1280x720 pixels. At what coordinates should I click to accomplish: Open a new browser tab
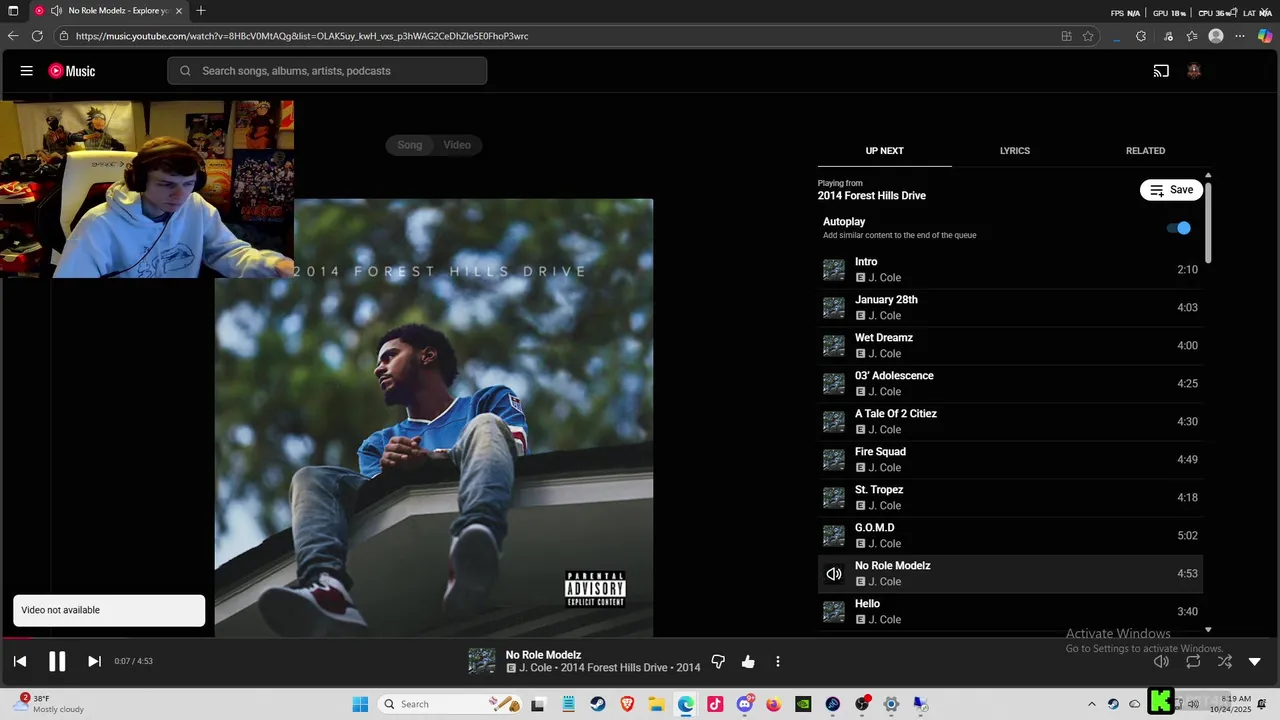201,11
